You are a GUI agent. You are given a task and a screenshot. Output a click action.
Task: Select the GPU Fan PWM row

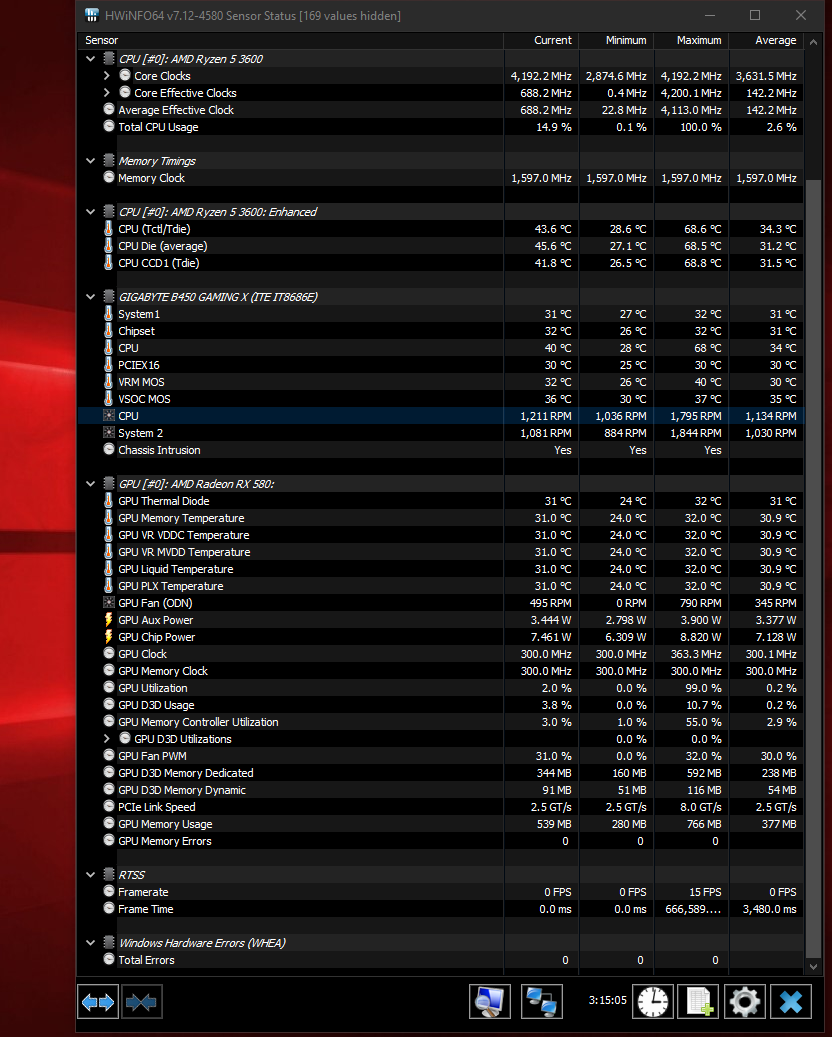[441, 755]
